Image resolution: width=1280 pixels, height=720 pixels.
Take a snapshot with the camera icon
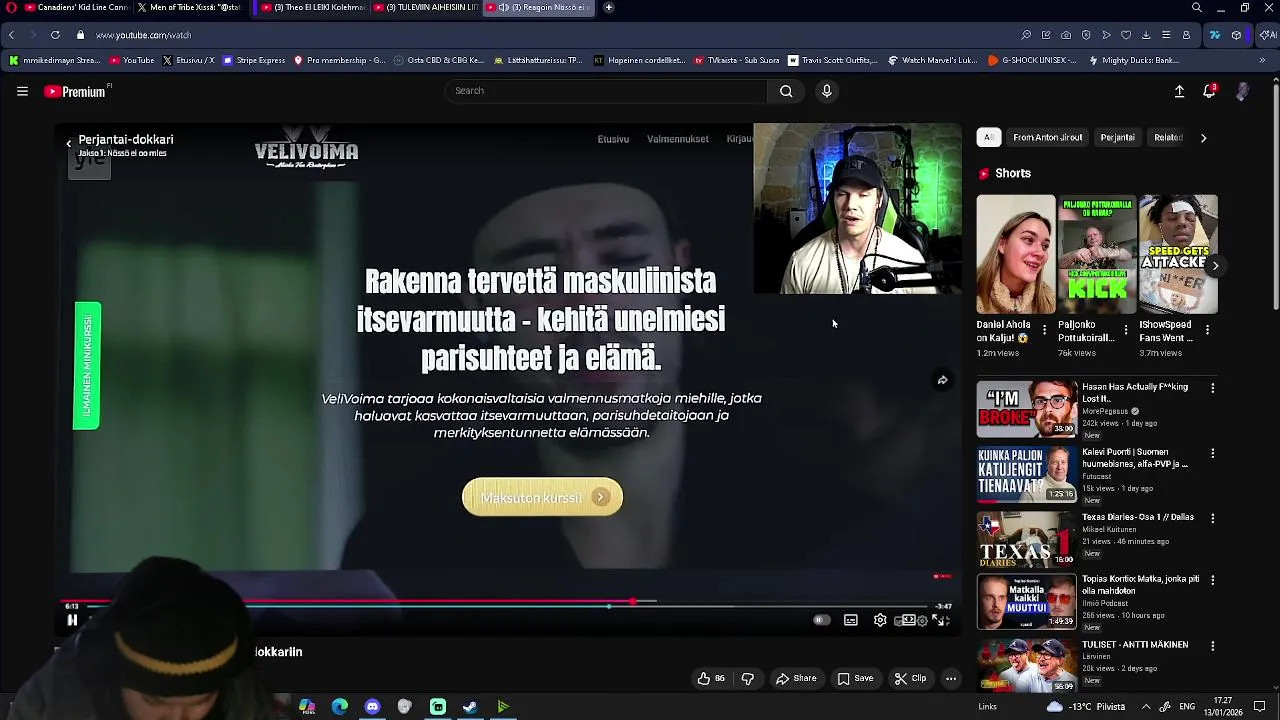coord(1066,35)
